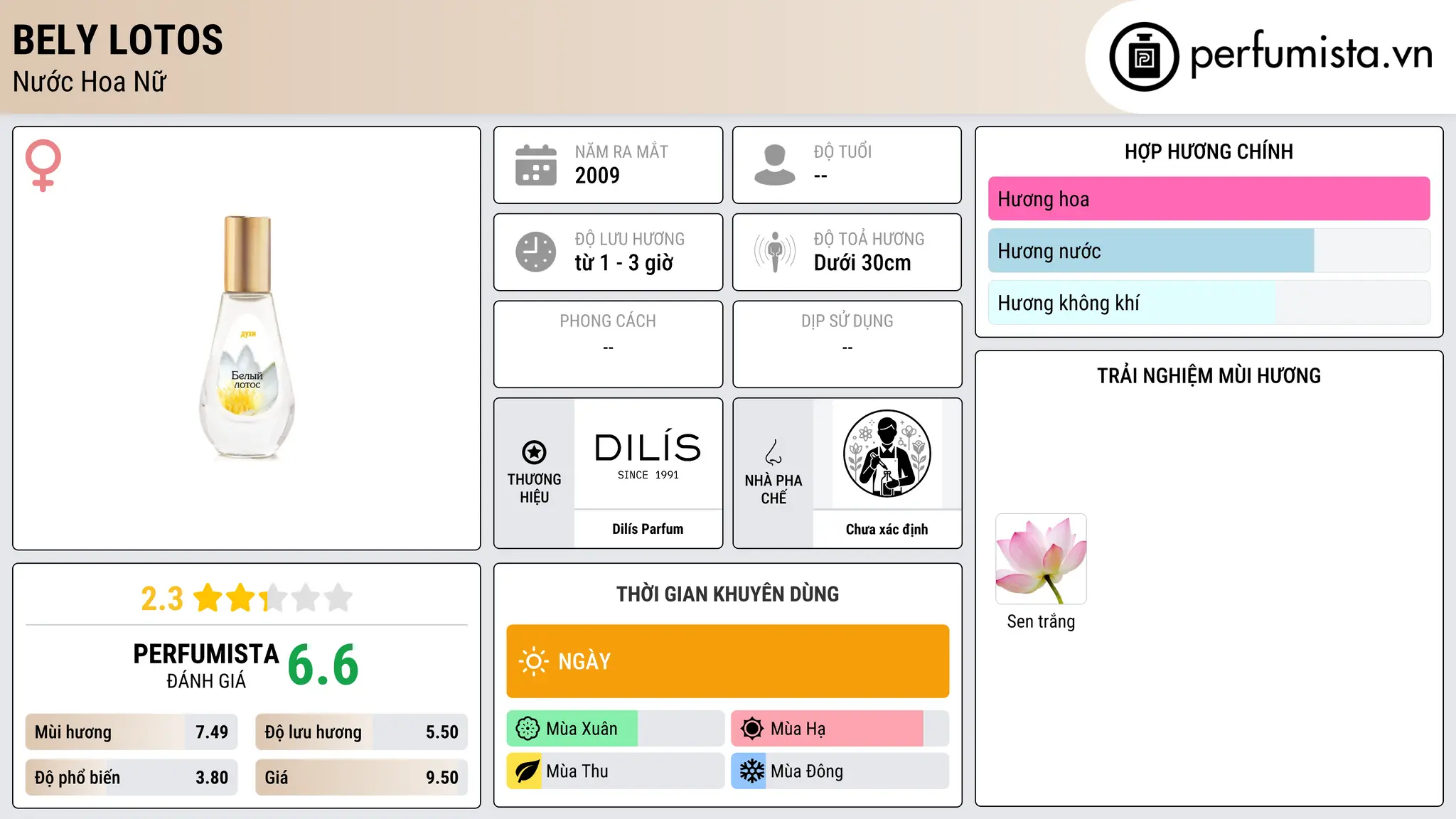Image resolution: width=1456 pixels, height=819 pixels.
Task: Click the summer sun icon for Mùa Hạ
Action: 751,729
